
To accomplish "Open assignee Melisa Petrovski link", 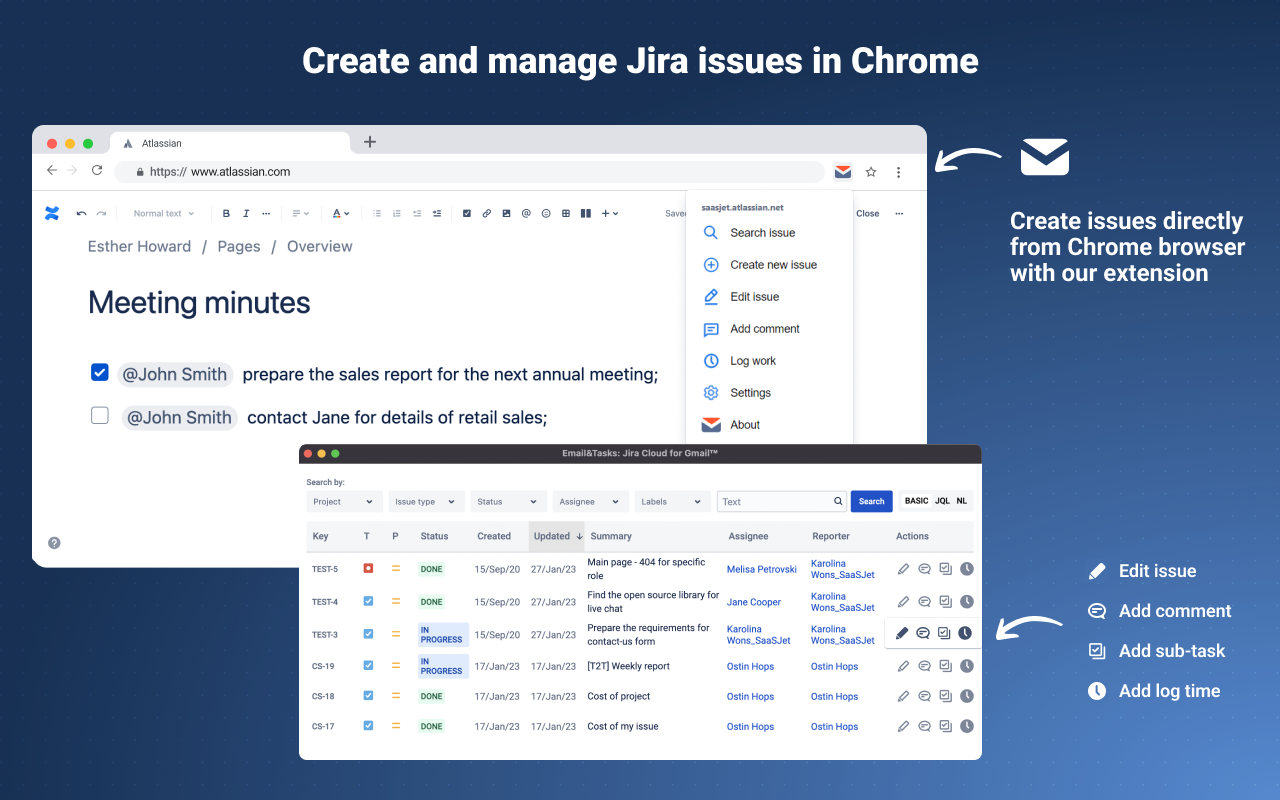I will [761, 569].
